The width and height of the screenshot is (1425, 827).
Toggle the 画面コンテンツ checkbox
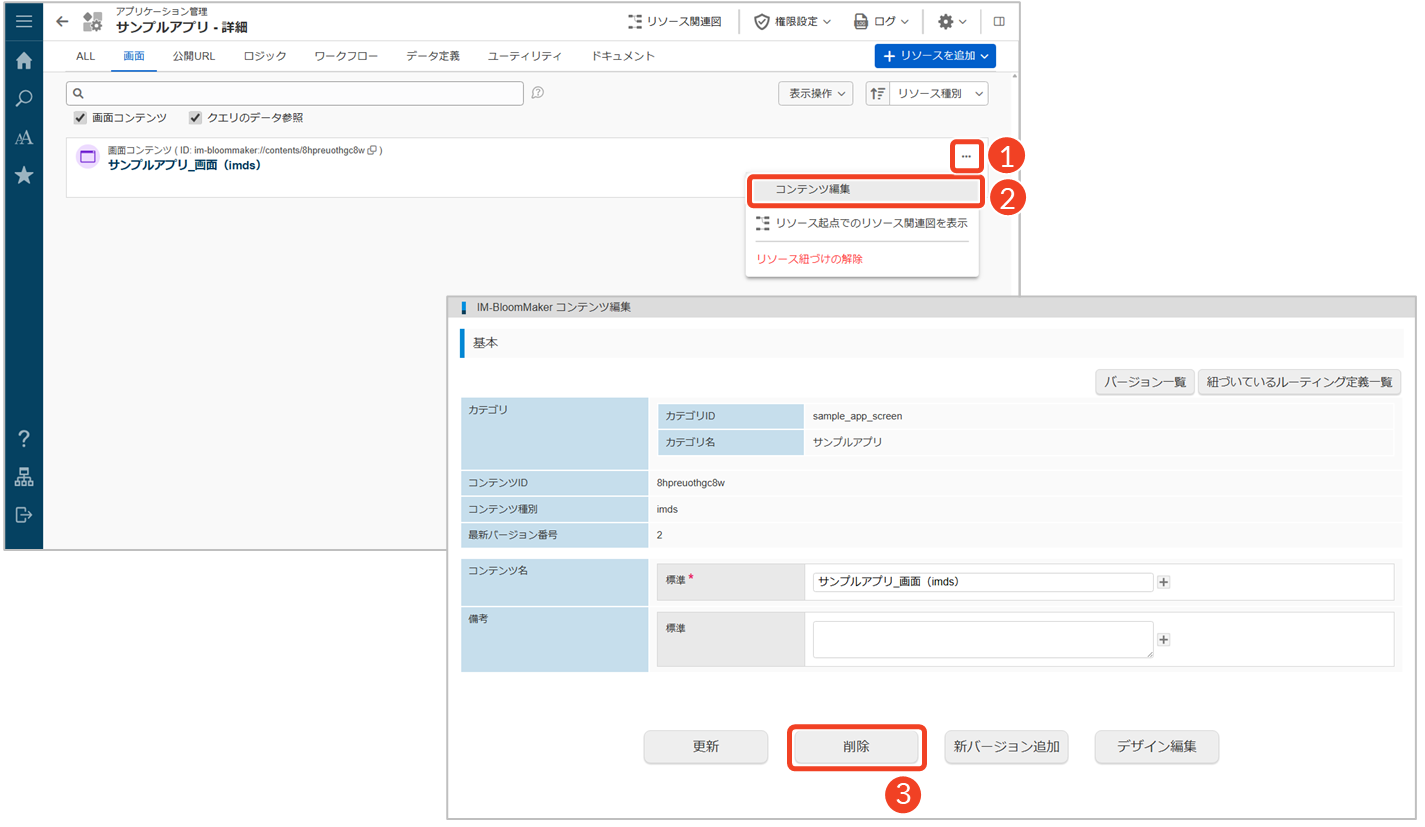[x=80, y=118]
